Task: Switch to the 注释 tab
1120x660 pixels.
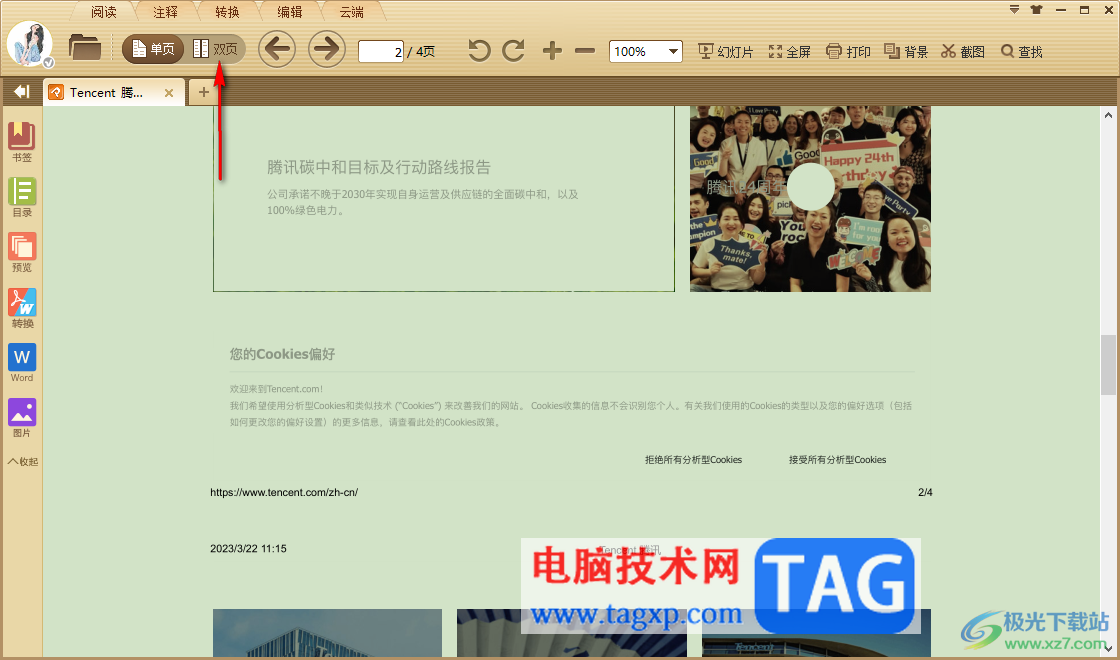Action: click(x=165, y=12)
